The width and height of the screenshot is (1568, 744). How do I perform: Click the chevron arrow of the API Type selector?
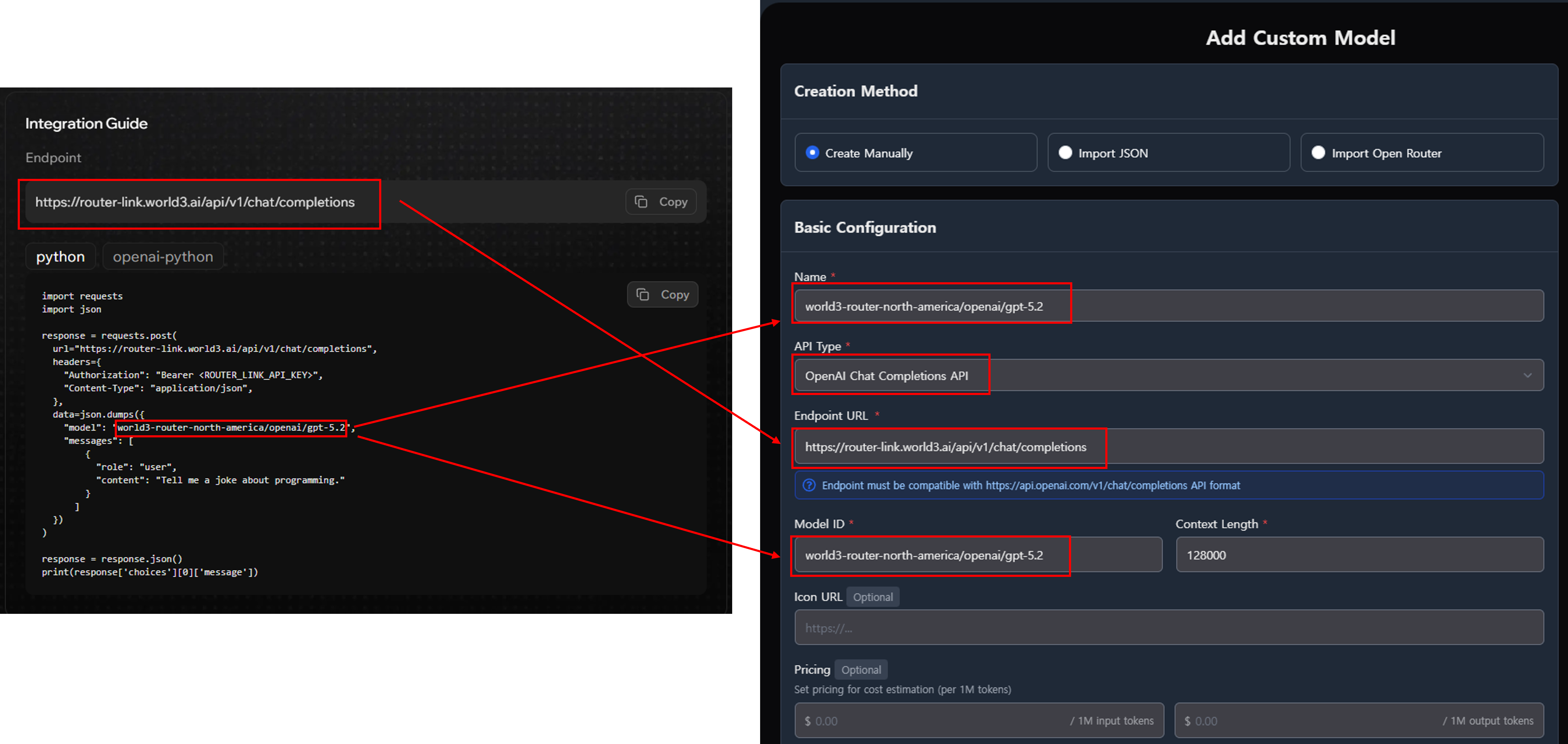[1527, 376]
